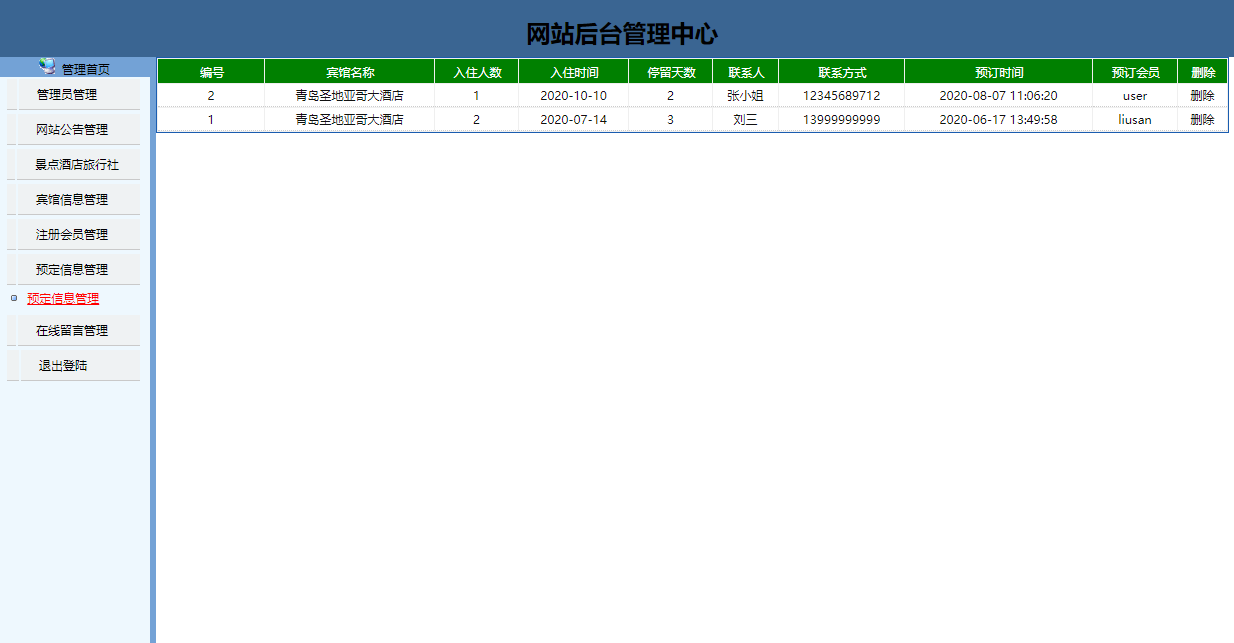1234x643 pixels.
Task: Click the small expander beside red 预定信息管理
Action: 11,298
